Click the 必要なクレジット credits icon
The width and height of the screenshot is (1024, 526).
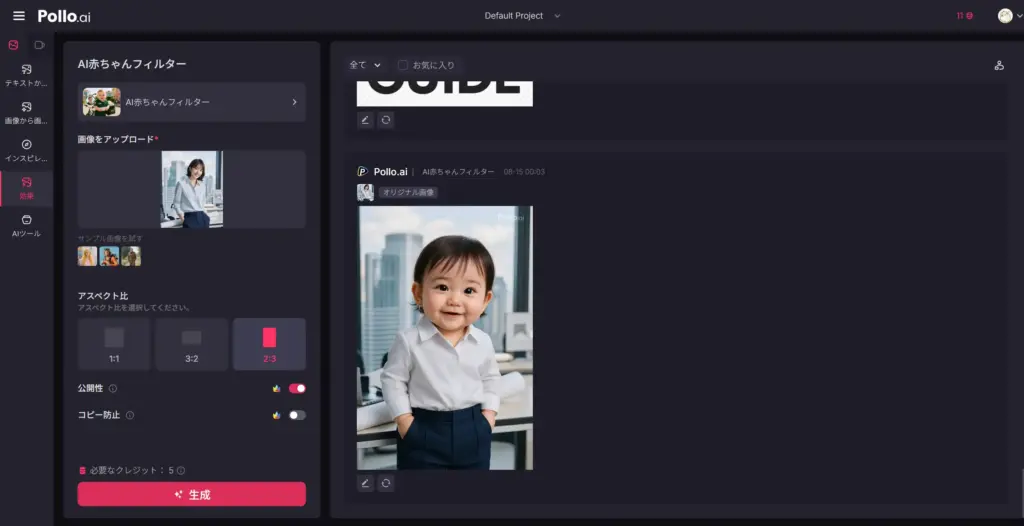coord(82,470)
